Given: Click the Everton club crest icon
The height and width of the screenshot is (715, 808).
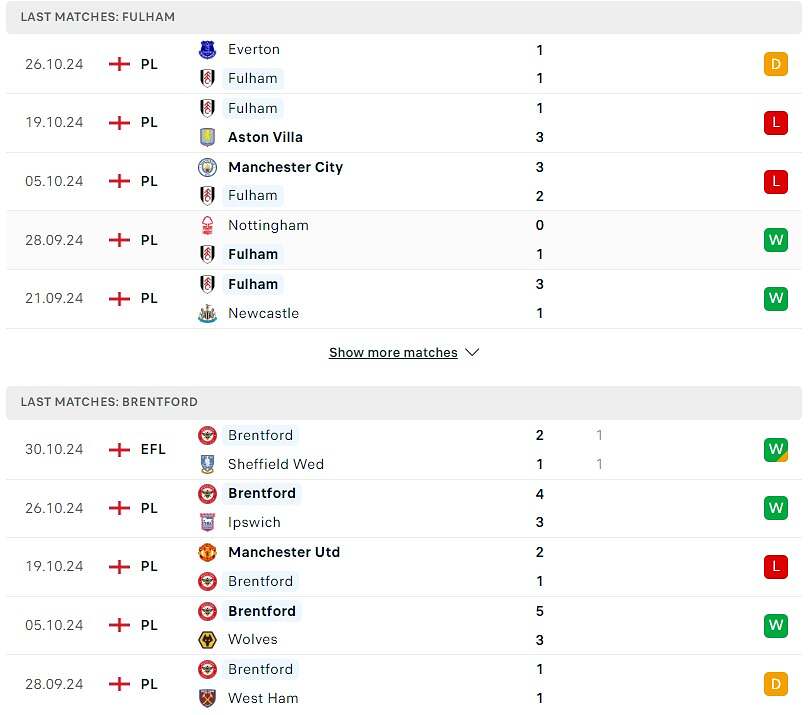Looking at the screenshot, I should pyautogui.click(x=207, y=49).
